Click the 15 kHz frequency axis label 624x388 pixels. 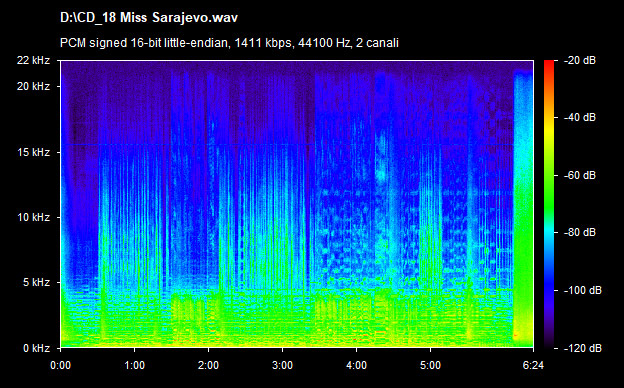click(33, 152)
